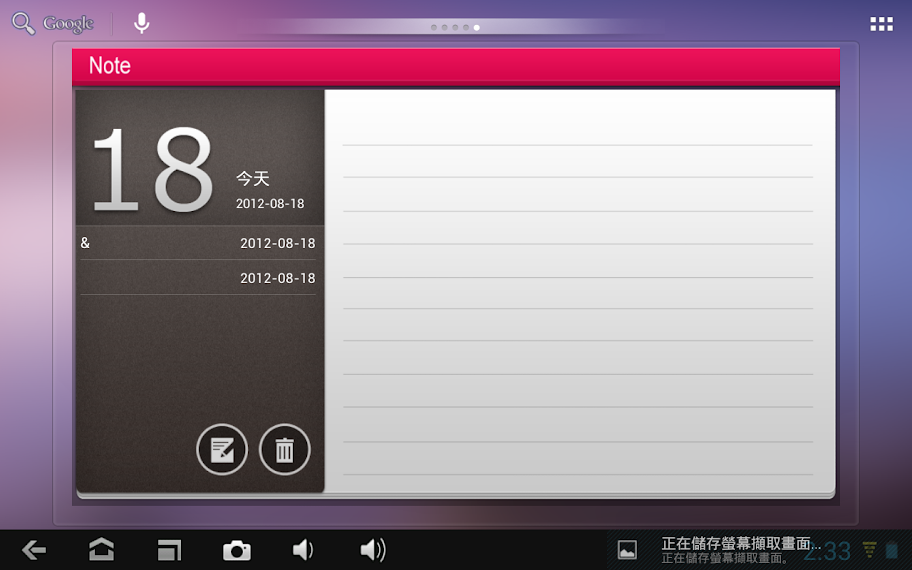Tap the lined note writing area
Viewport: 912px width, 570px height.
point(579,291)
